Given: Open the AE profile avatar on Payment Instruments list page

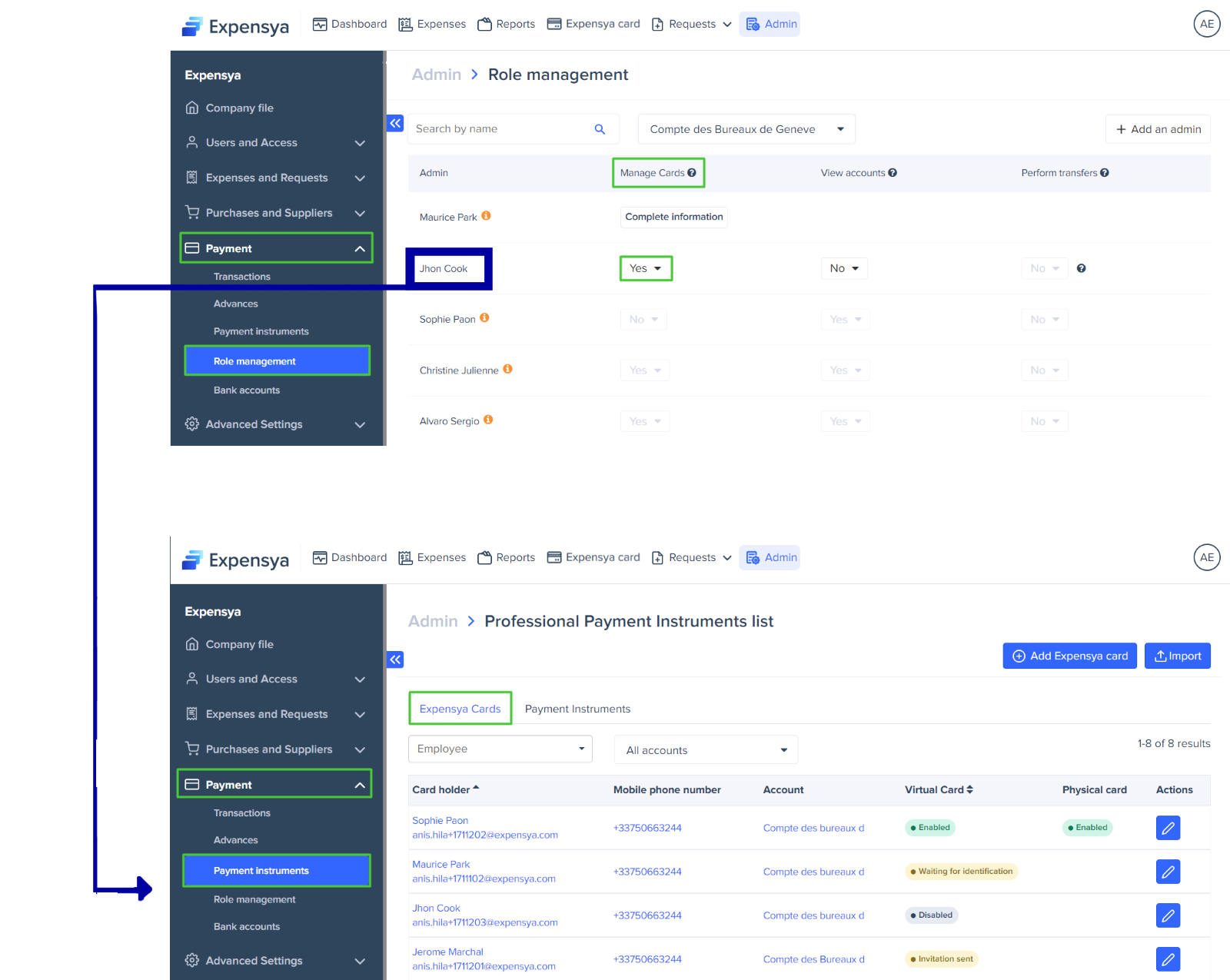Looking at the screenshot, I should (x=1207, y=557).
